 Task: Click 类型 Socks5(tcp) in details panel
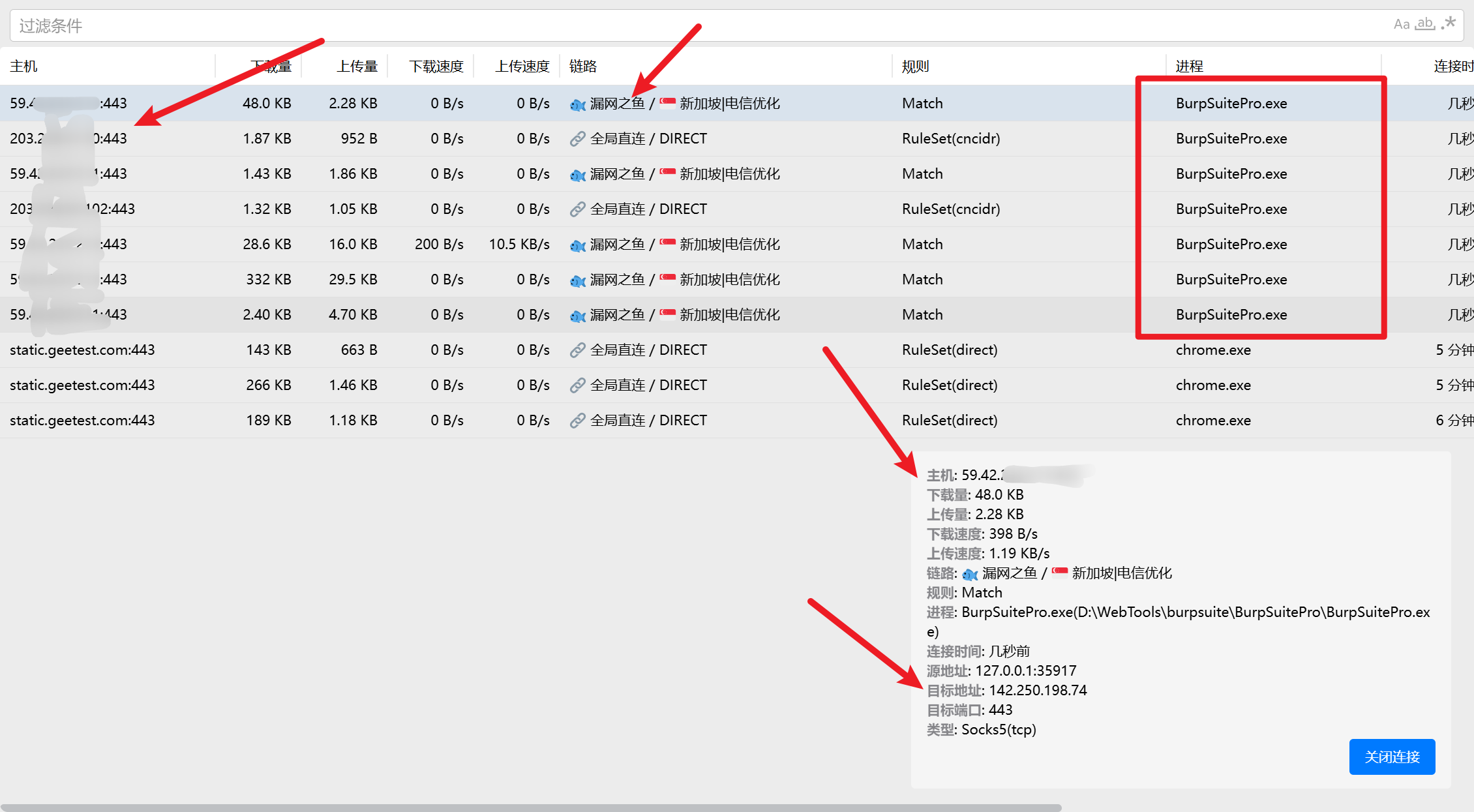click(x=981, y=729)
